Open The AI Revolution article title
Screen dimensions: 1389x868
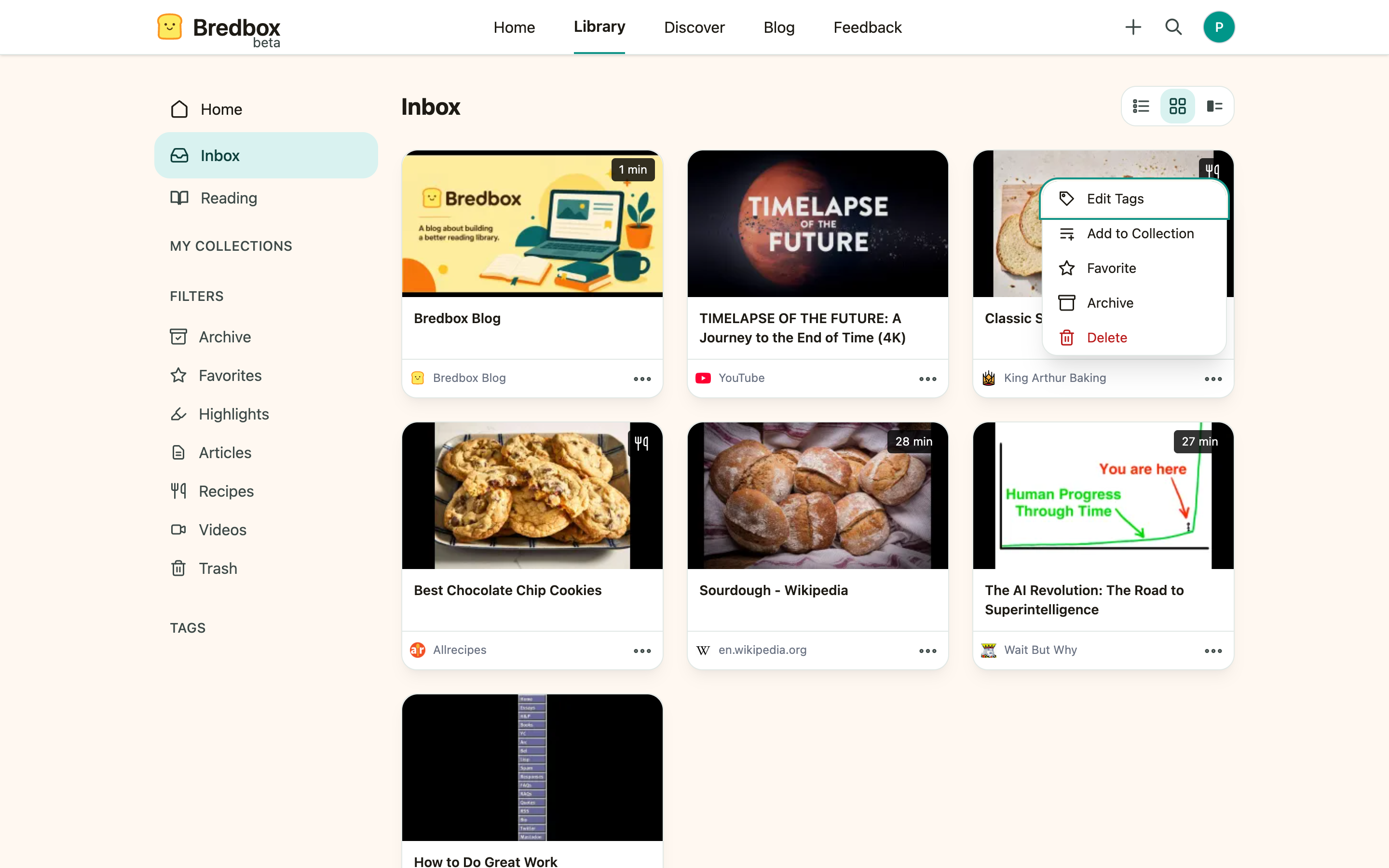[1084, 600]
